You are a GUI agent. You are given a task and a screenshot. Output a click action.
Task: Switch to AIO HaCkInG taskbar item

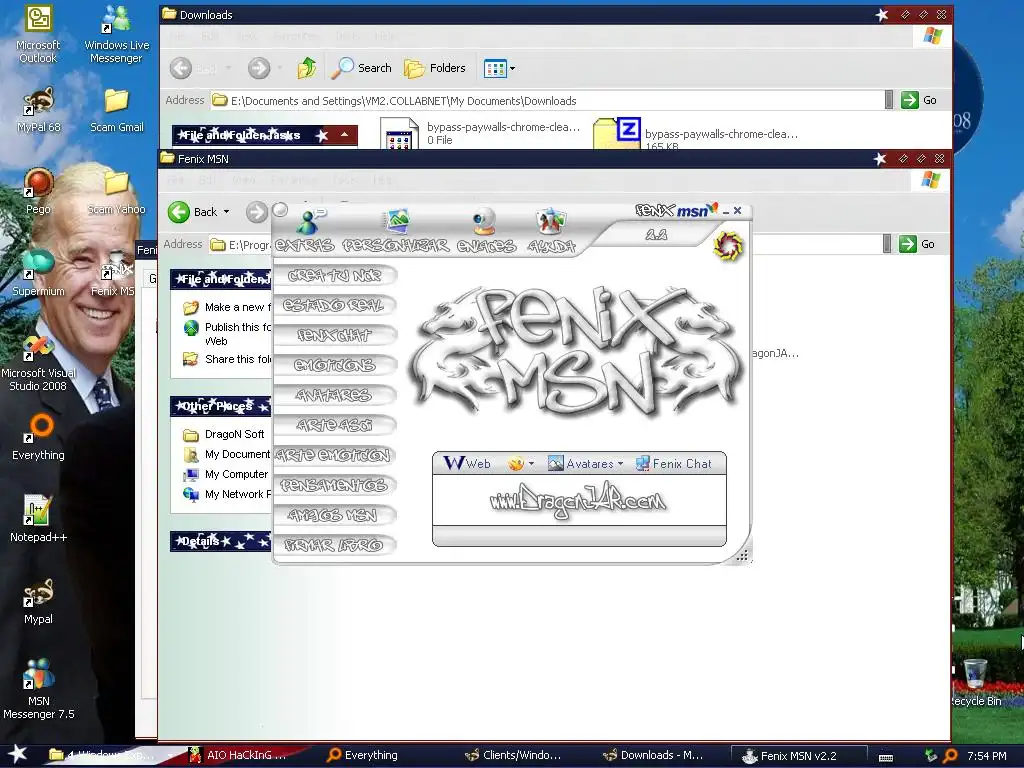pos(238,755)
